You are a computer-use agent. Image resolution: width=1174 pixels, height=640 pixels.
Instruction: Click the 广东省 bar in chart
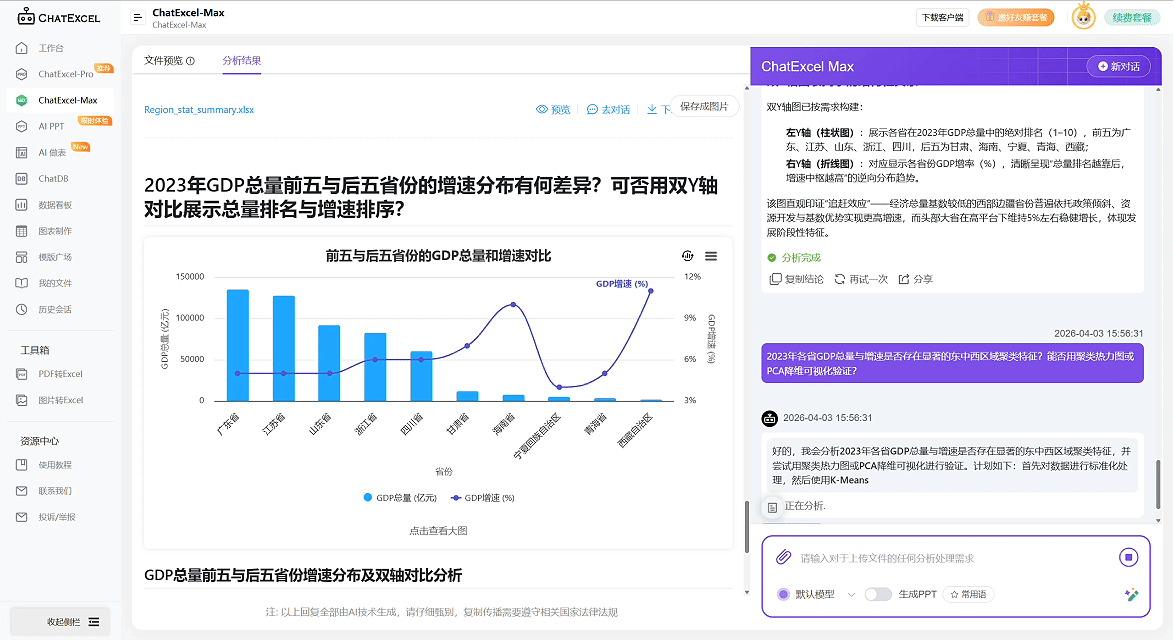pos(237,345)
